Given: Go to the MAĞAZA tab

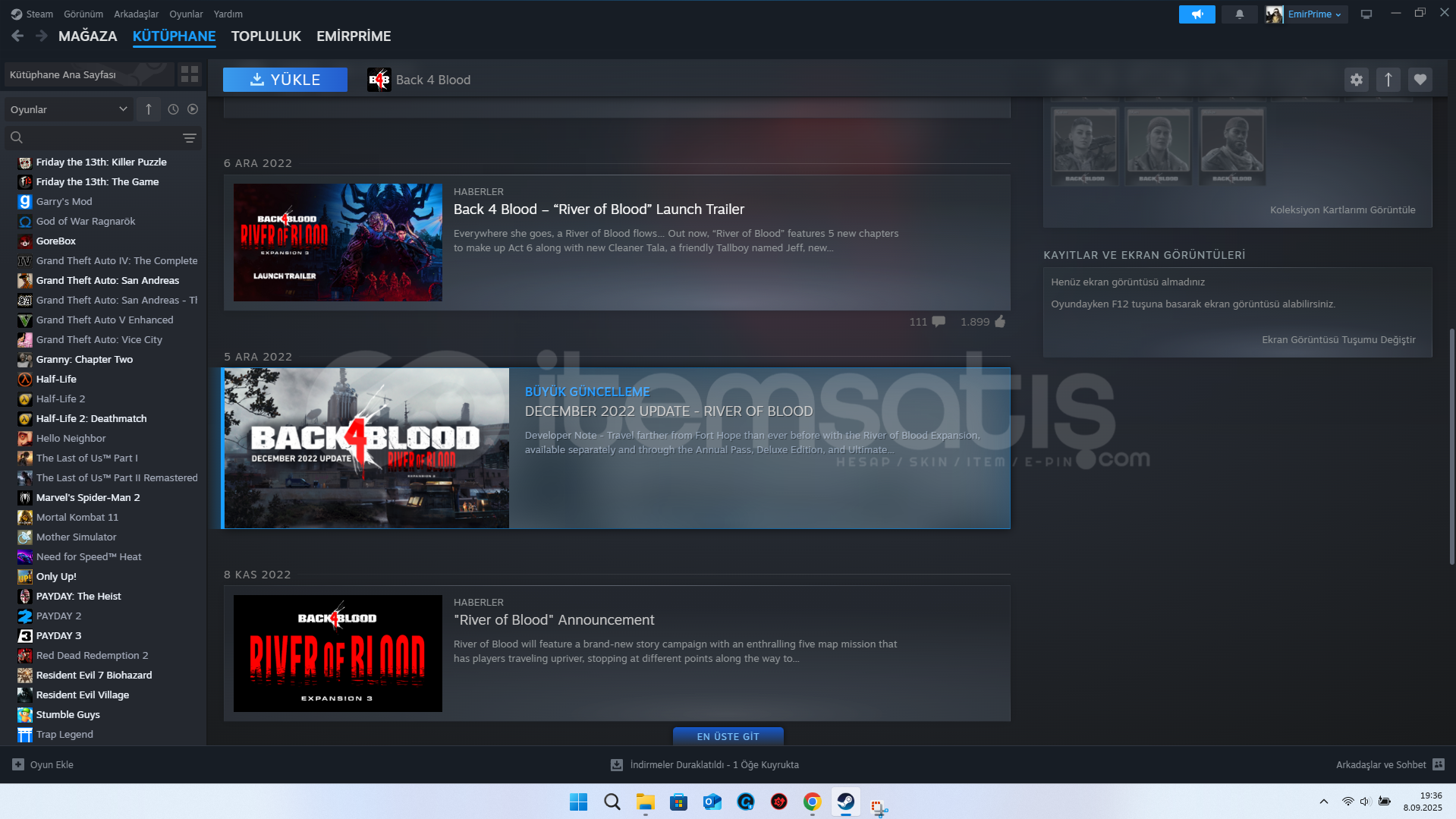Looking at the screenshot, I should point(87,36).
